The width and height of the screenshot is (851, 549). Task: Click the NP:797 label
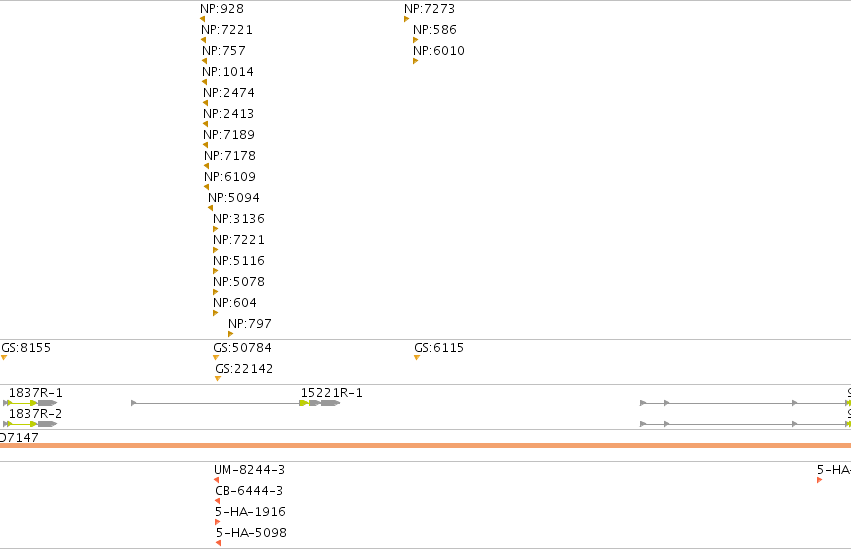250,324
